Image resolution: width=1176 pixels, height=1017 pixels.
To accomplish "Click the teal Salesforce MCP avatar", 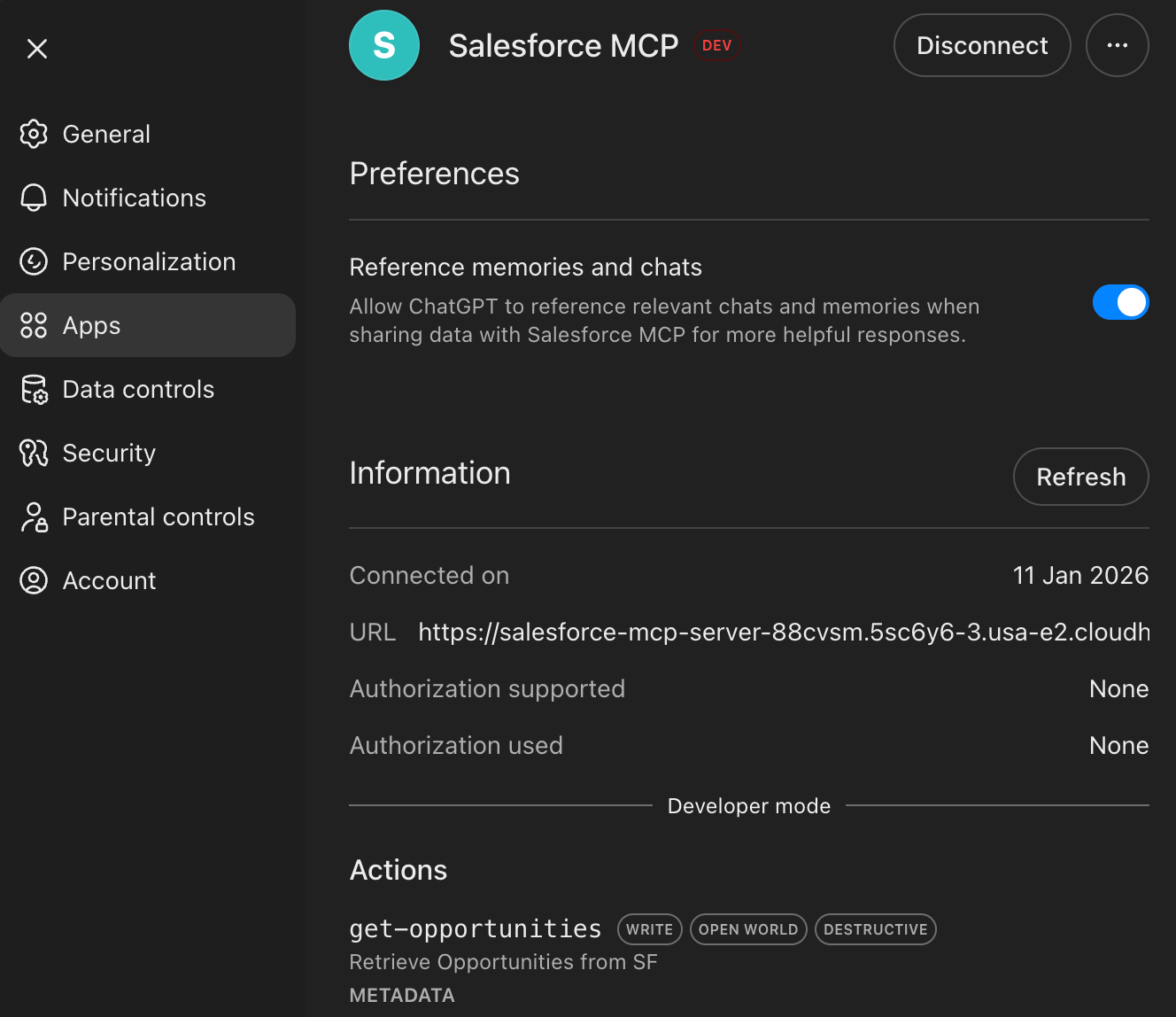I will point(383,45).
